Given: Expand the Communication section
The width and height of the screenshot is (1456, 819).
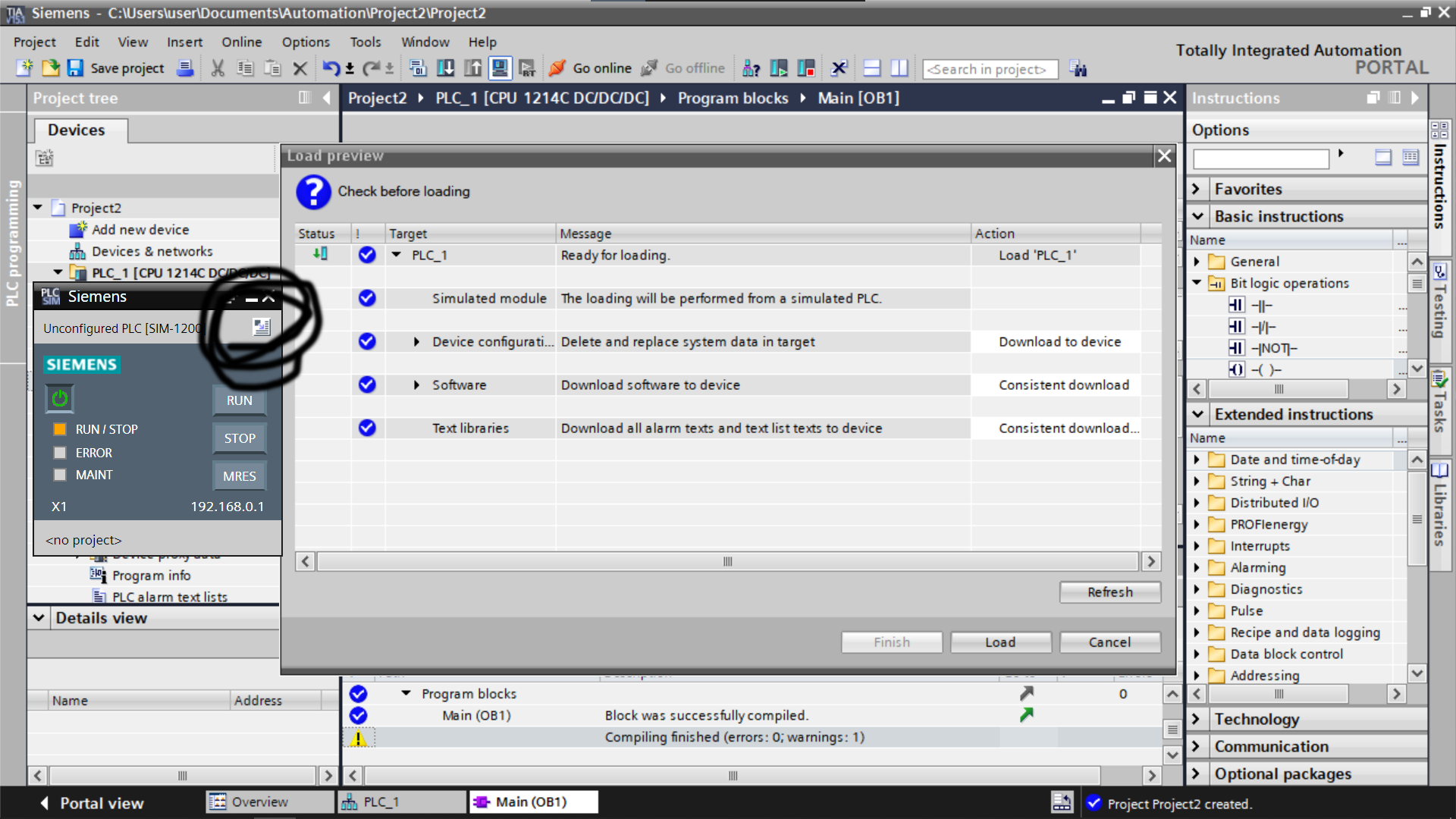Looking at the screenshot, I should pos(1197,746).
